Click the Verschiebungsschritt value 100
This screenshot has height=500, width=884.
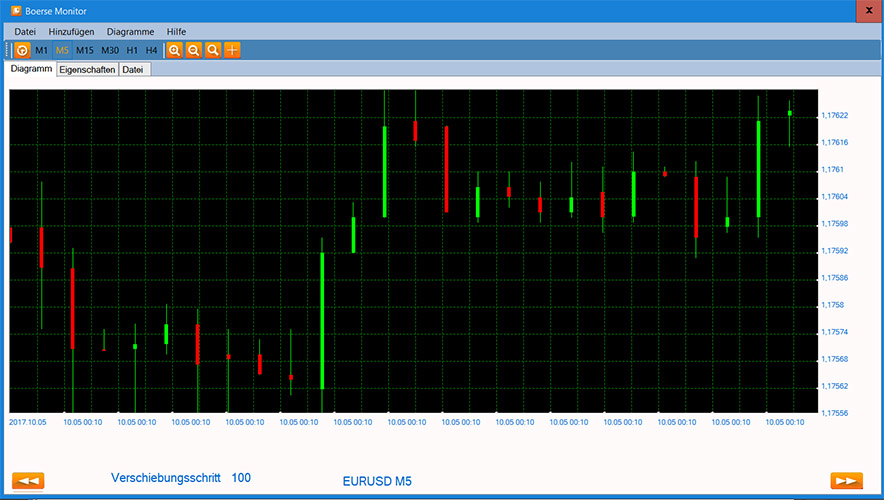(241, 478)
